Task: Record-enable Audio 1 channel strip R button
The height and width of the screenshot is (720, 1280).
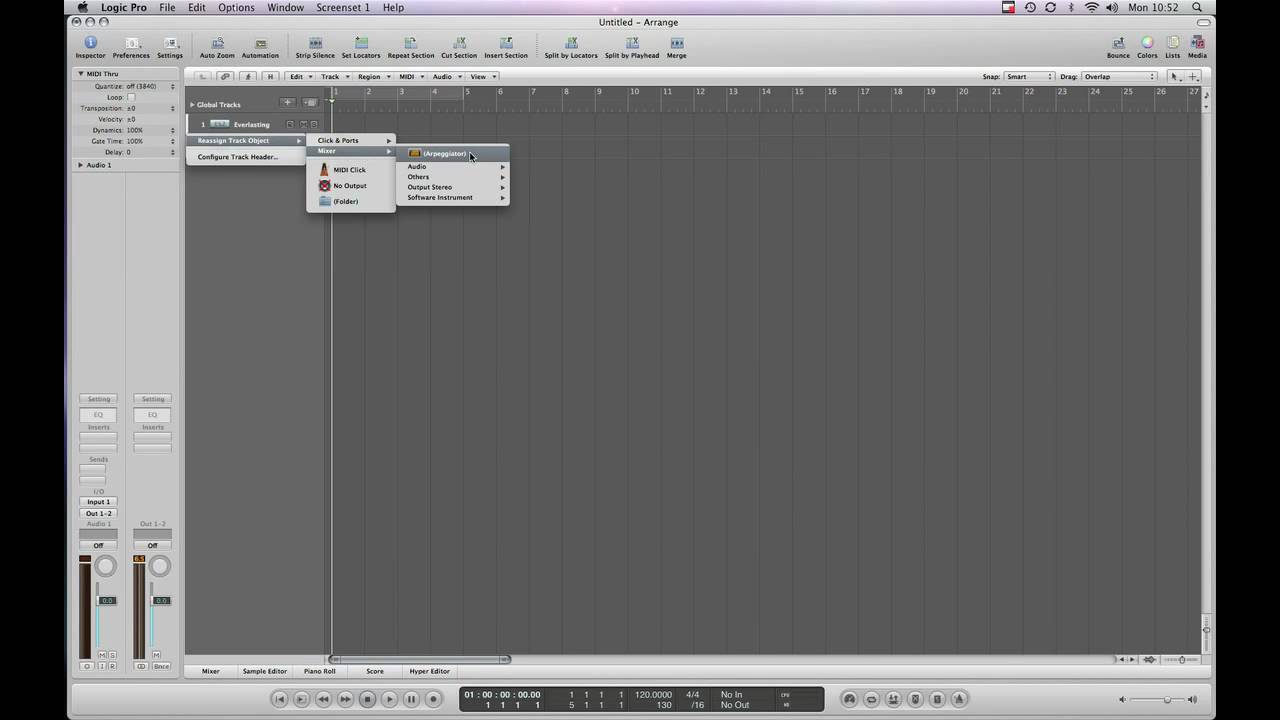Action: 112,666
